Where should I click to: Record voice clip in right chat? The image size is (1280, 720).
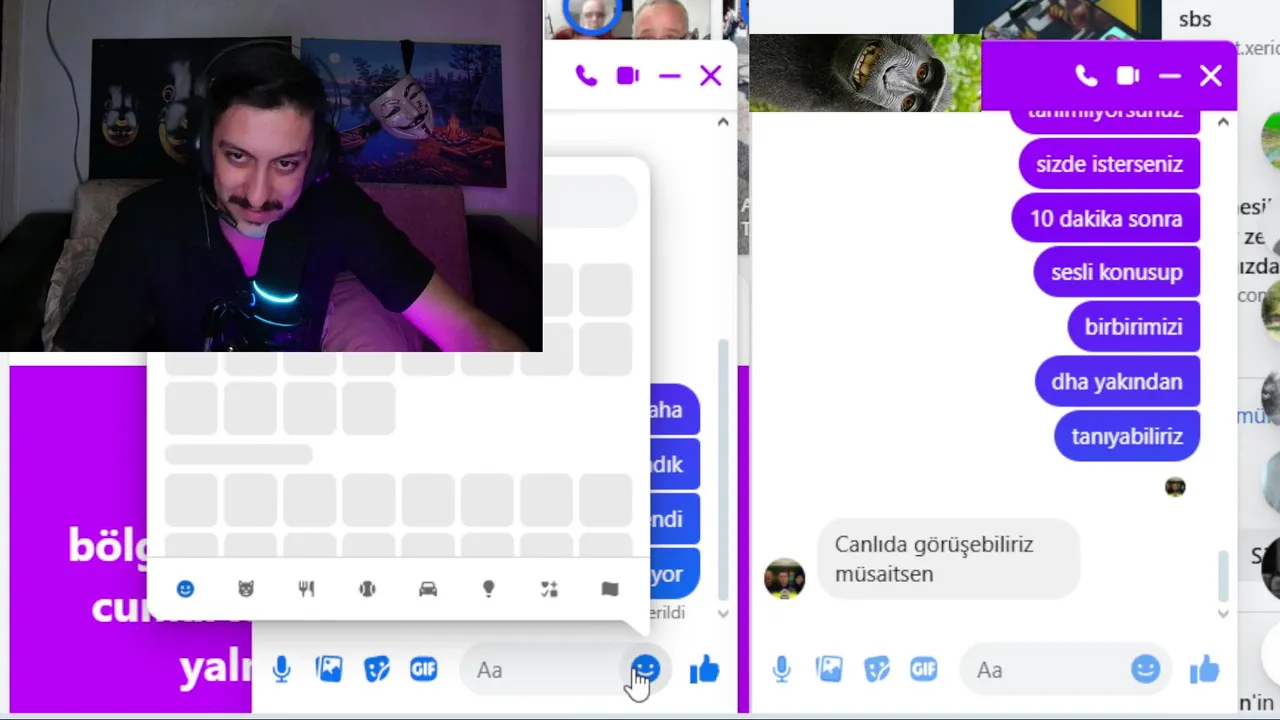[x=782, y=670]
